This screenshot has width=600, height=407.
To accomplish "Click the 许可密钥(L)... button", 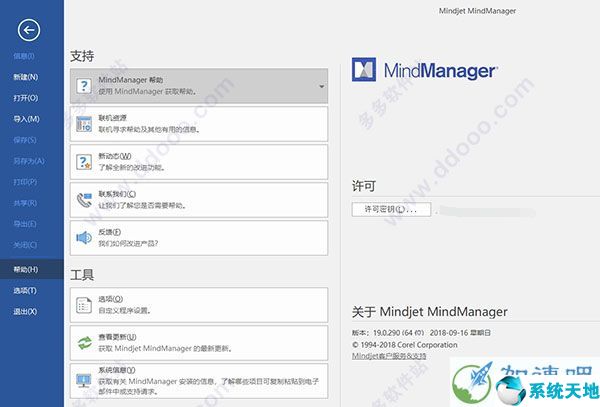I will (391, 209).
